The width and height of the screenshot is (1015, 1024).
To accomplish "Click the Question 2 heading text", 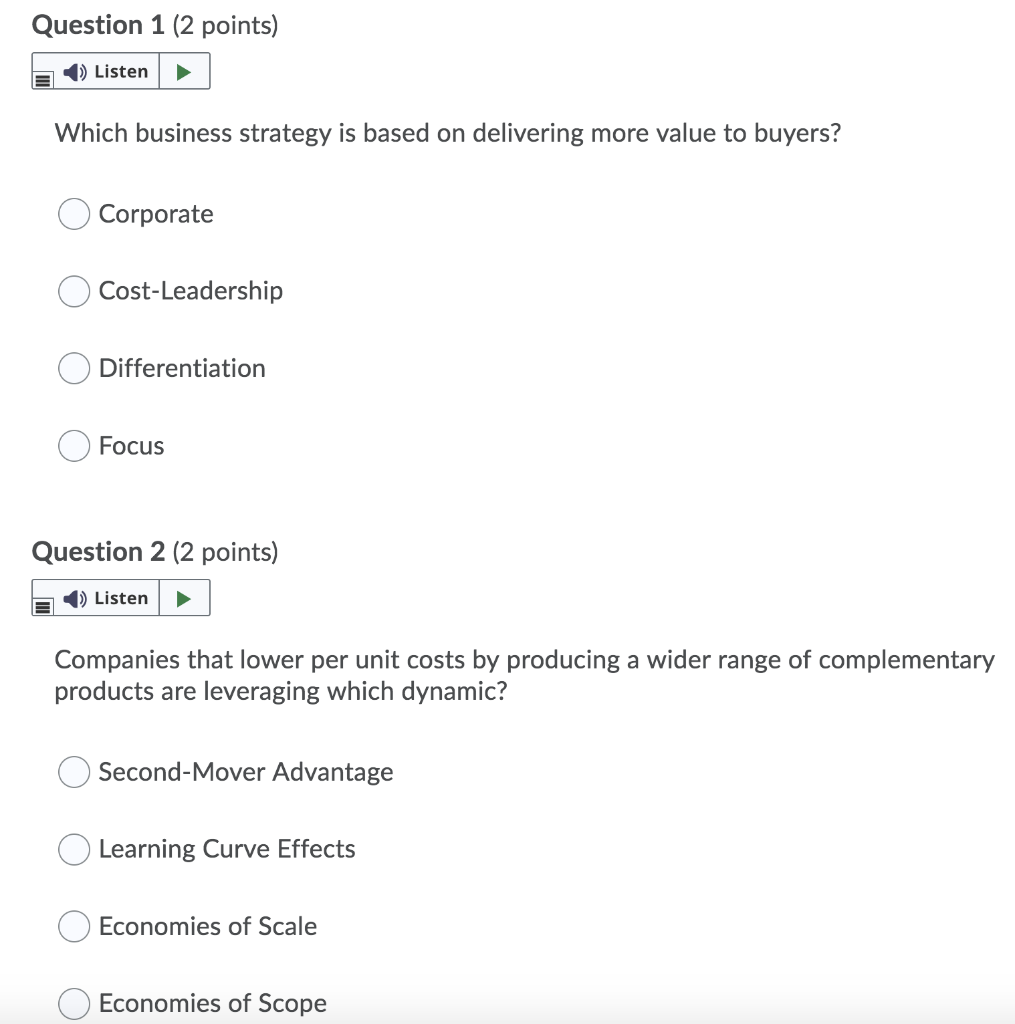I will tap(97, 551).
